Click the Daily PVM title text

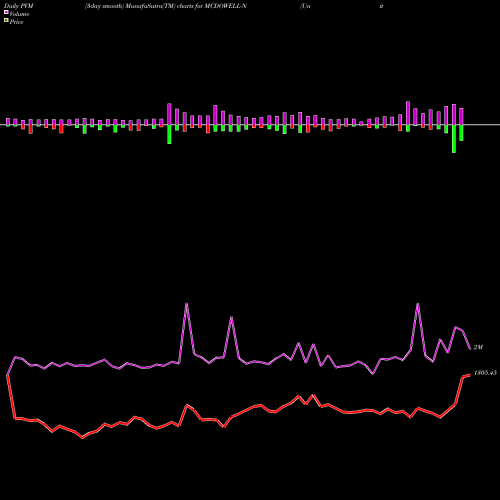(x=19, y=6)
